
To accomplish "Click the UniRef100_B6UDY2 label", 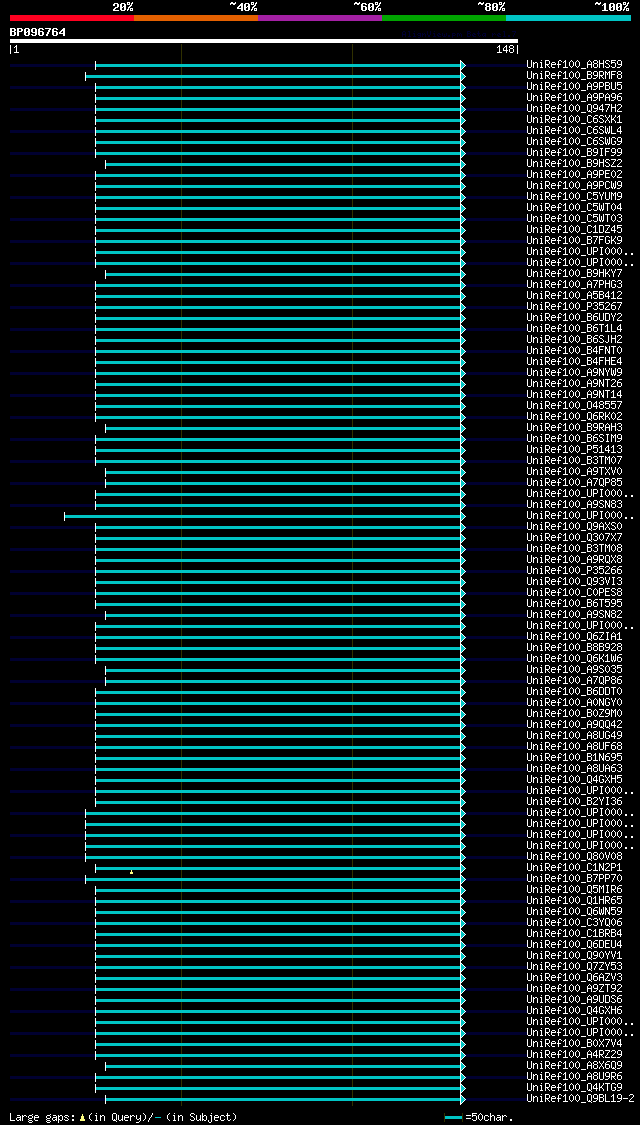I will click(x=574, y=318).
